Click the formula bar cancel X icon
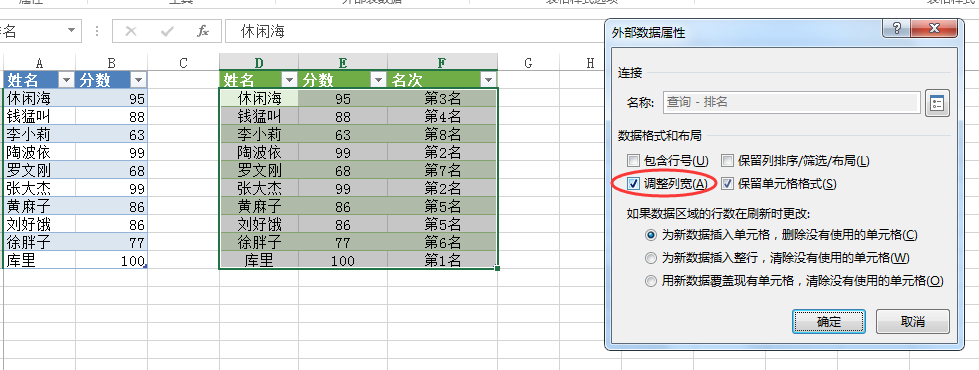 pos(130,31)
